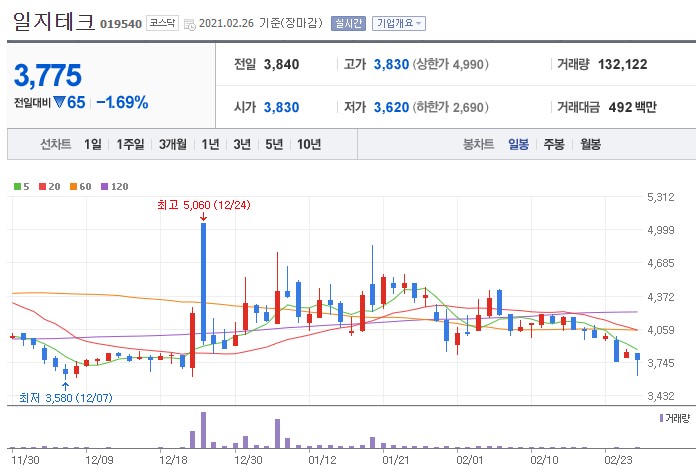
Task: Switch to 월봉 candlestick chart
Action: [x=590, y=144]
